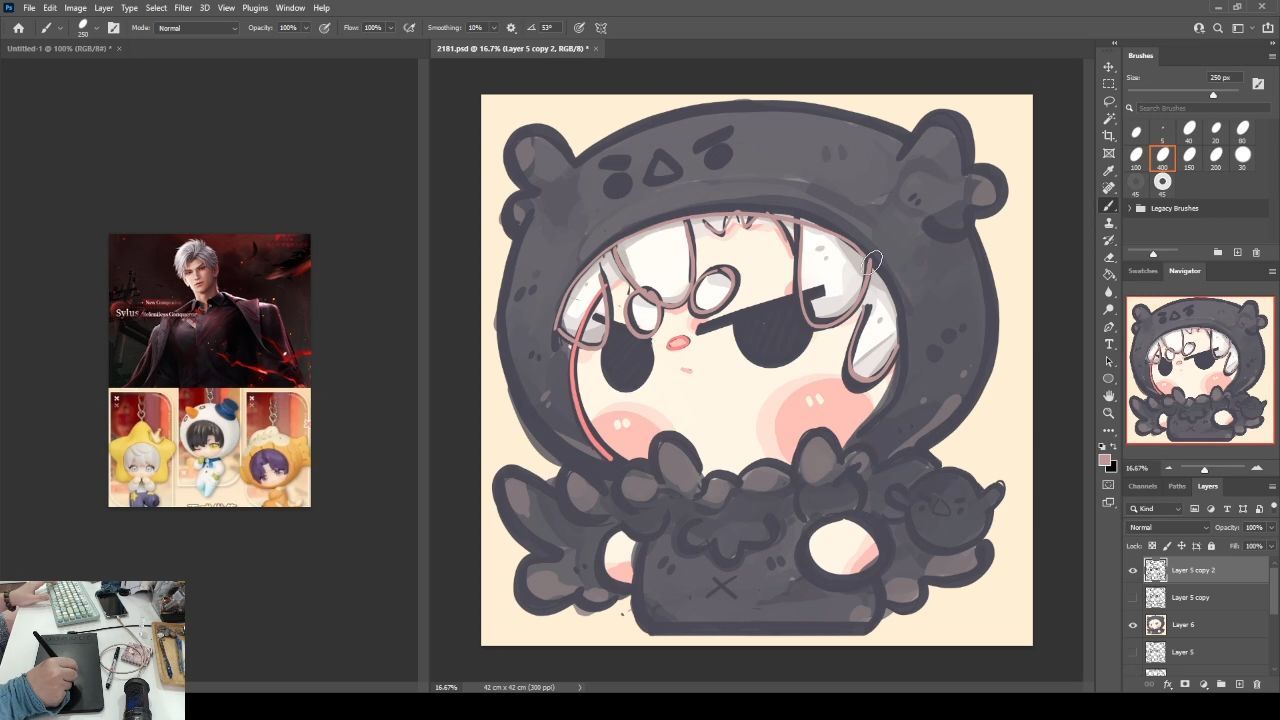Screen dimensions: 1280x720
Task: Open layer blend mode Normal dropdown
Action: click(x=1168, y=527)
